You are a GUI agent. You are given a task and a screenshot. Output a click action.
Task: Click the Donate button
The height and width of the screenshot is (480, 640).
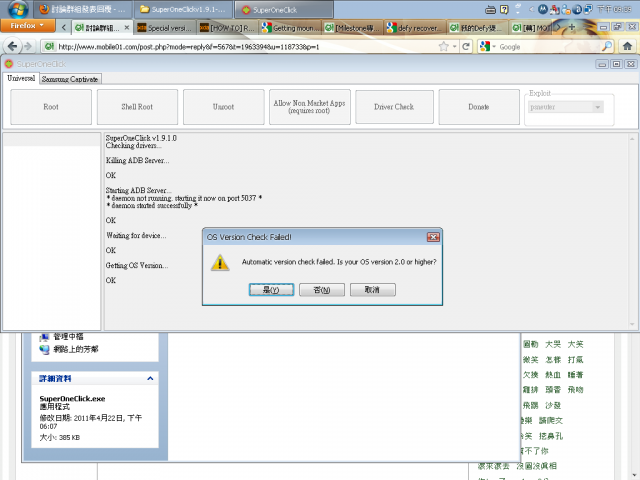479,107
